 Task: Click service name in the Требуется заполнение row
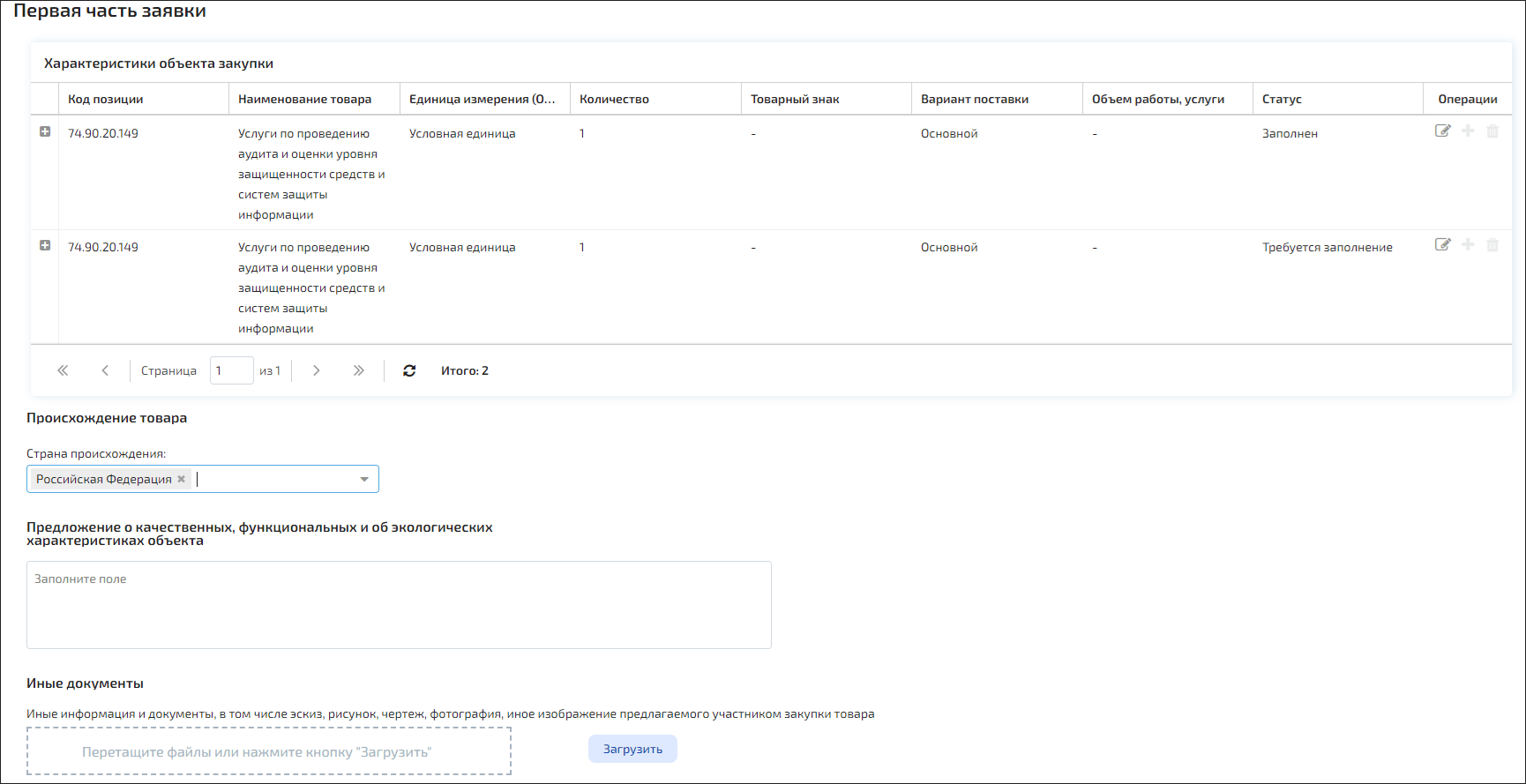click(311, 287)
